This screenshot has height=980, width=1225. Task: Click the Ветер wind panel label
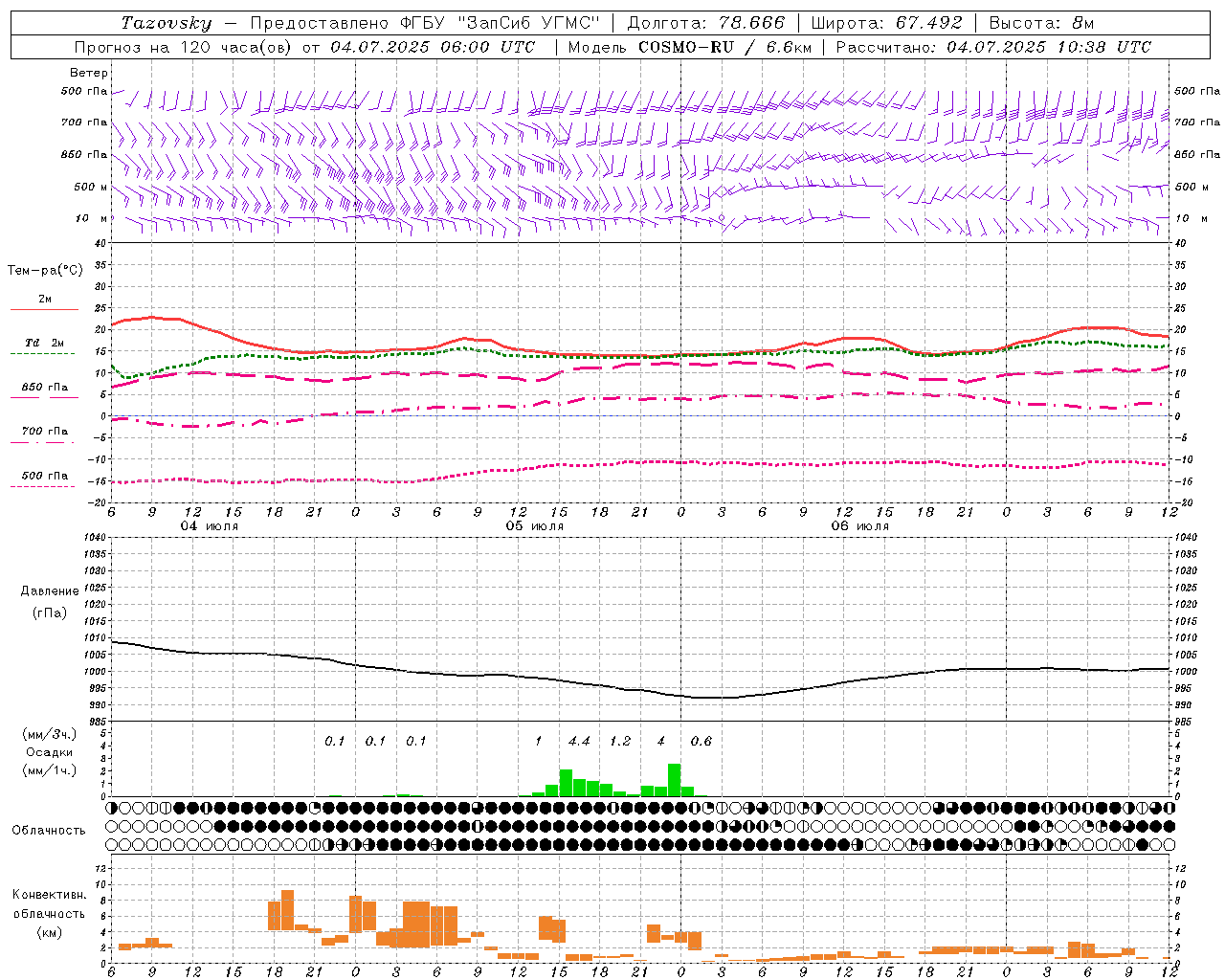click(88, 73)
